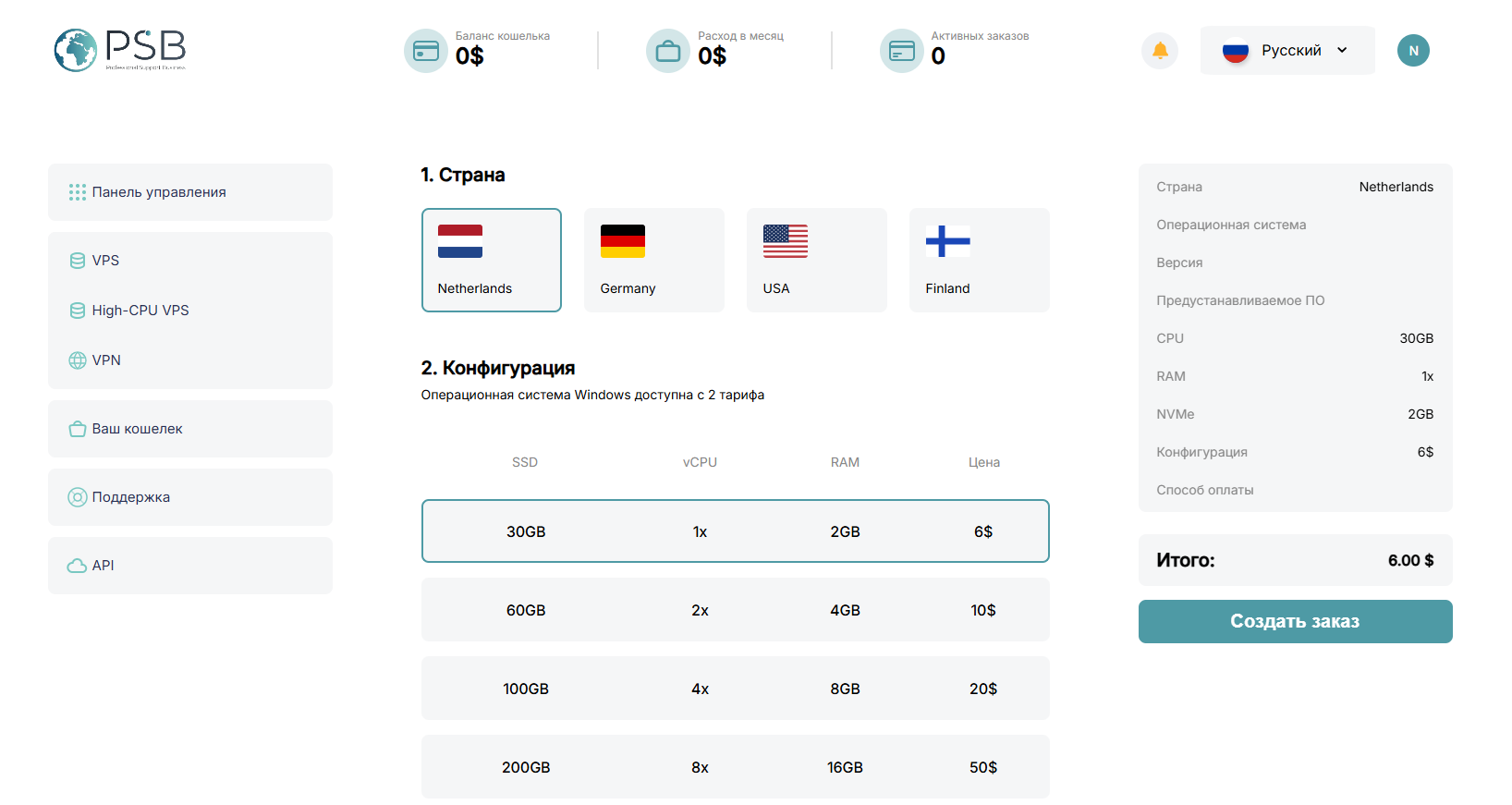The height and width of the screenshot is (805, 1512).
Task: Open the Русский language dropdown
Action: pos(1286,51)
